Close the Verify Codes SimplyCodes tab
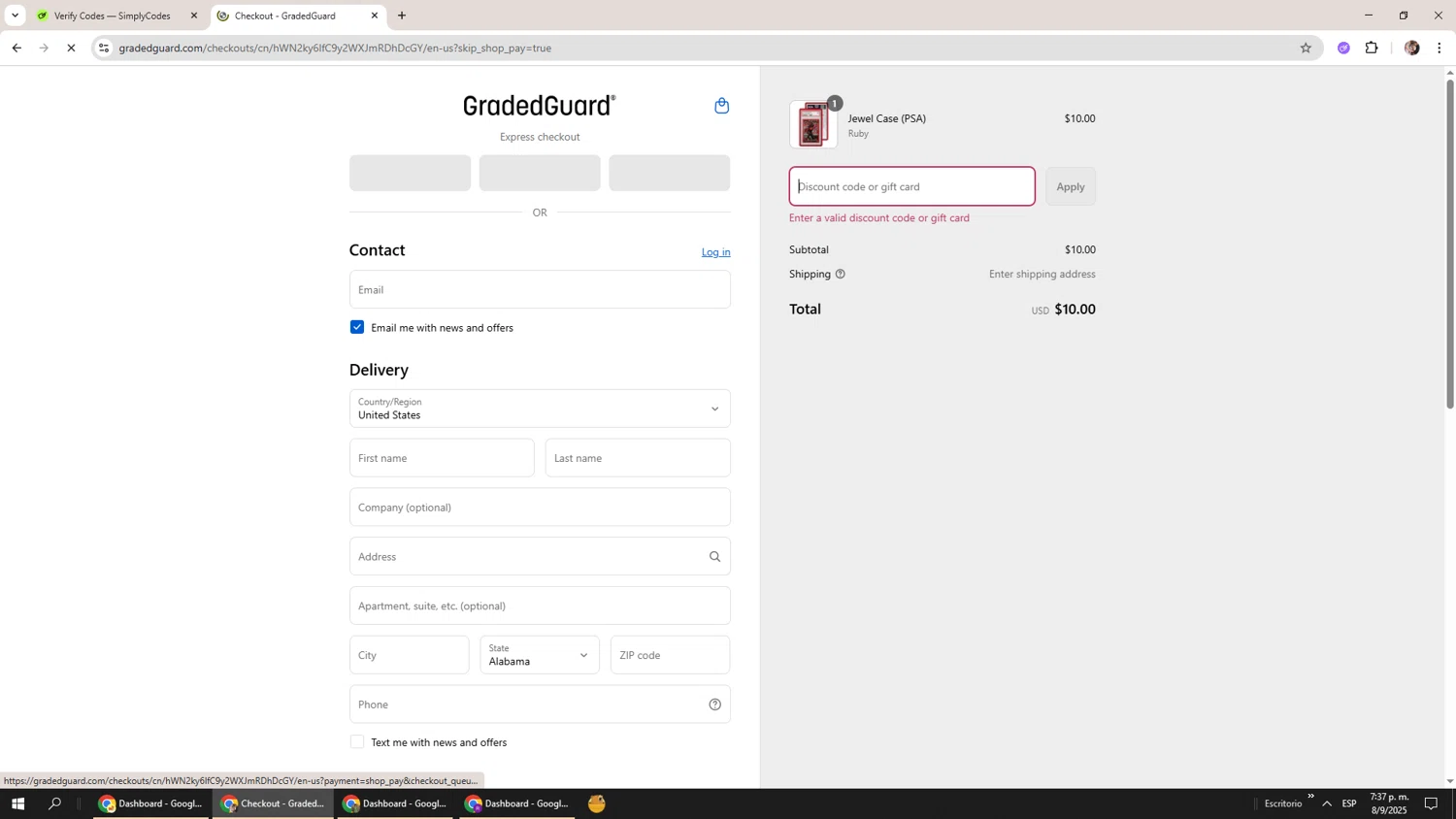This screenshot has height=819, width=1456. (x=193, y=16)
